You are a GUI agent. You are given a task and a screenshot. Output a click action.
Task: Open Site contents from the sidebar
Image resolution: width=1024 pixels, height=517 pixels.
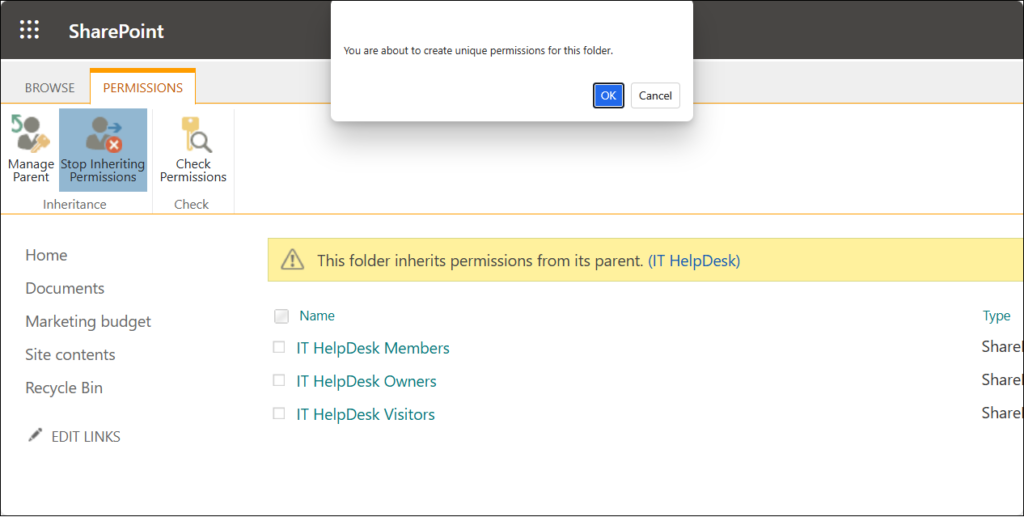pos(70,354)
